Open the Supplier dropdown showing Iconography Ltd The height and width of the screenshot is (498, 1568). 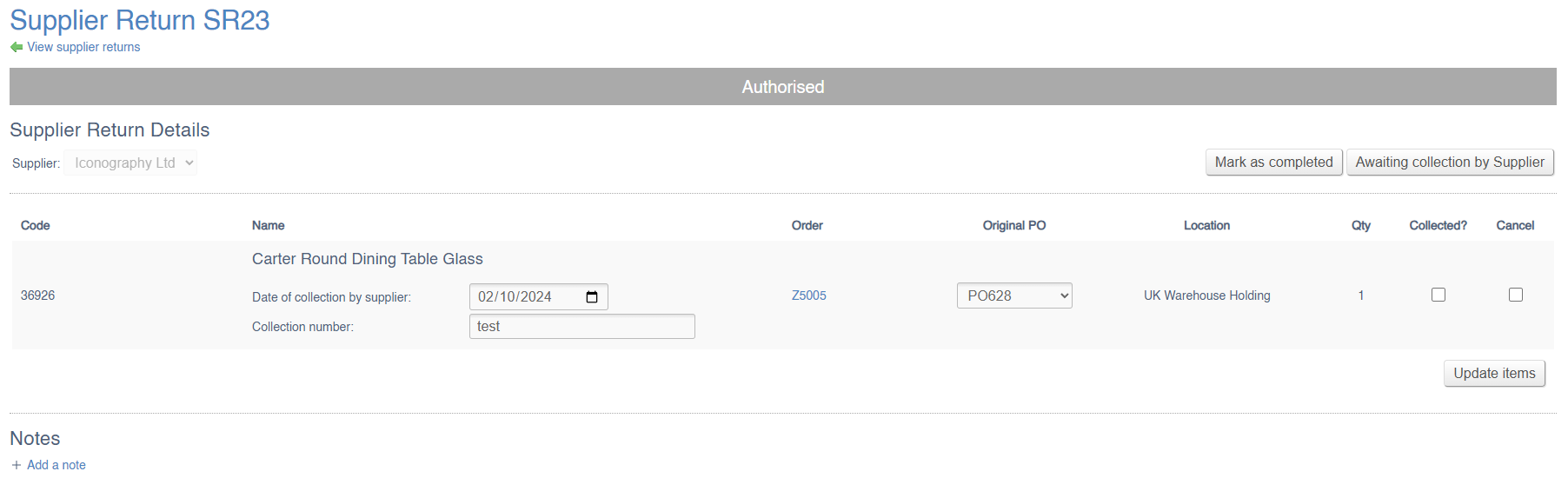pos(131,163)
